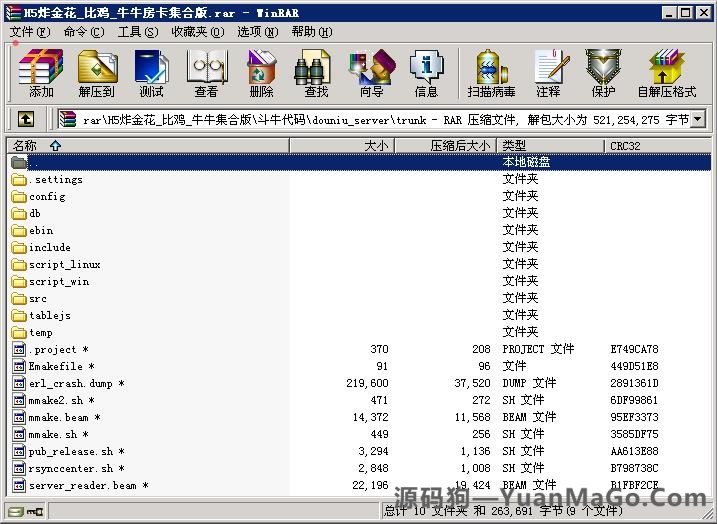Open the 工具(S) menu
717x524 pixels.
[x=138, y=32]
